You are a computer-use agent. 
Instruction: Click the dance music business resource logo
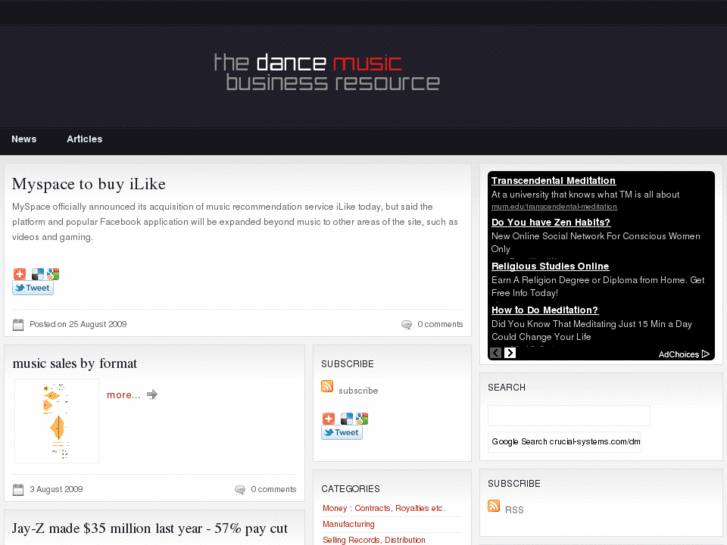(327, 72)
